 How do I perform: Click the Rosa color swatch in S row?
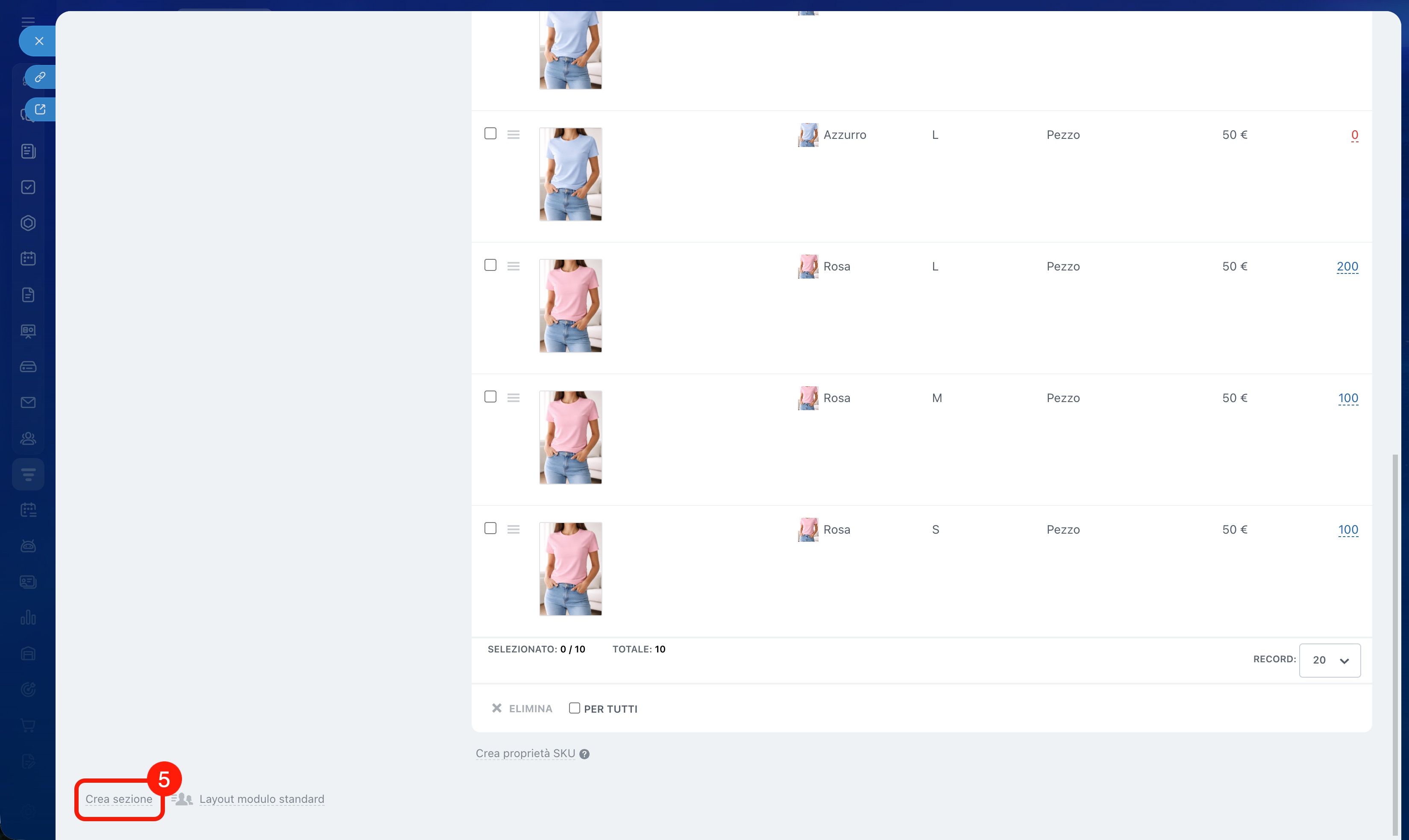pos(808,530)
